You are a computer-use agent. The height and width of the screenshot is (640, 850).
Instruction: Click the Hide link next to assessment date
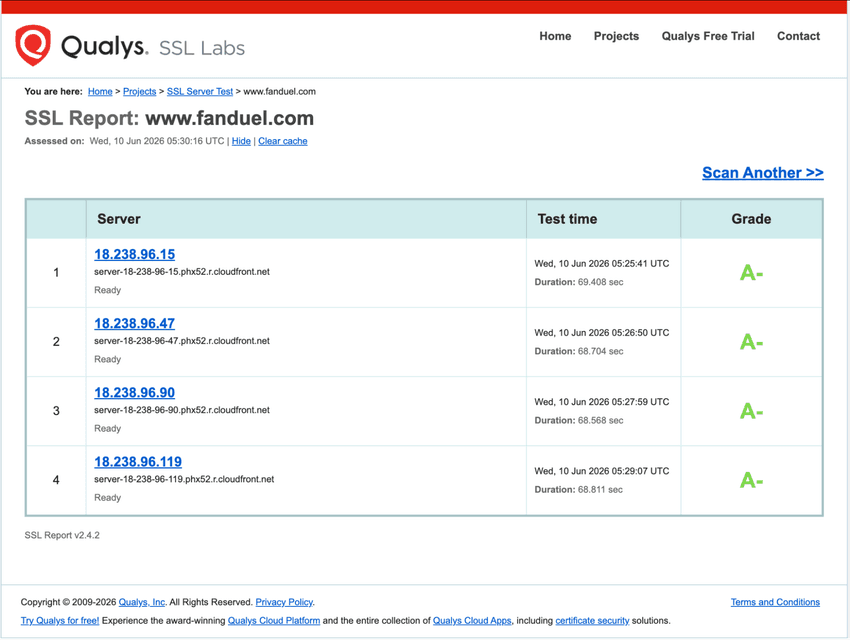pos(241,141)
